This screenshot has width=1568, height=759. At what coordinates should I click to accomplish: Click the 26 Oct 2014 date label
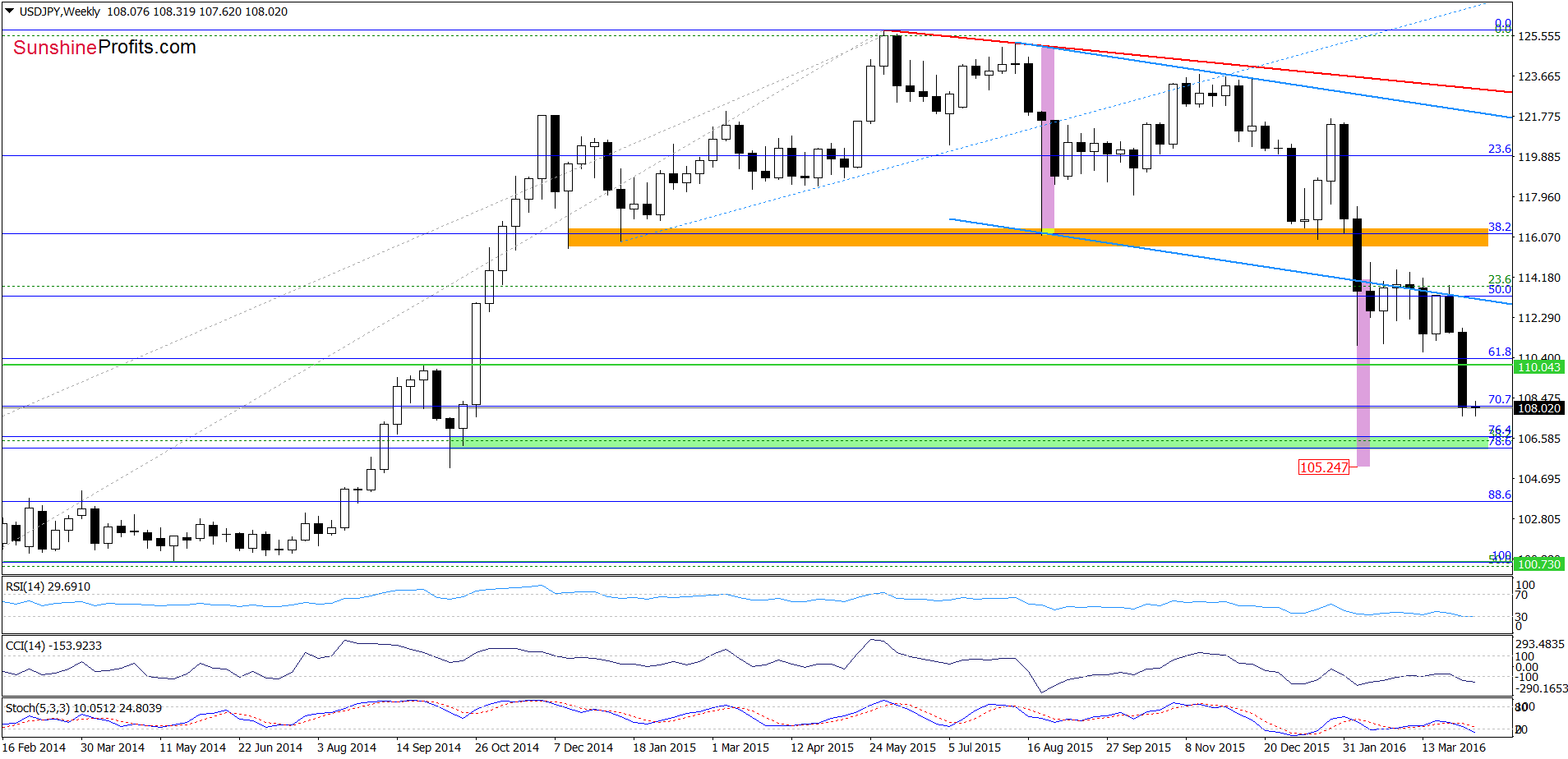coord(507,747)
